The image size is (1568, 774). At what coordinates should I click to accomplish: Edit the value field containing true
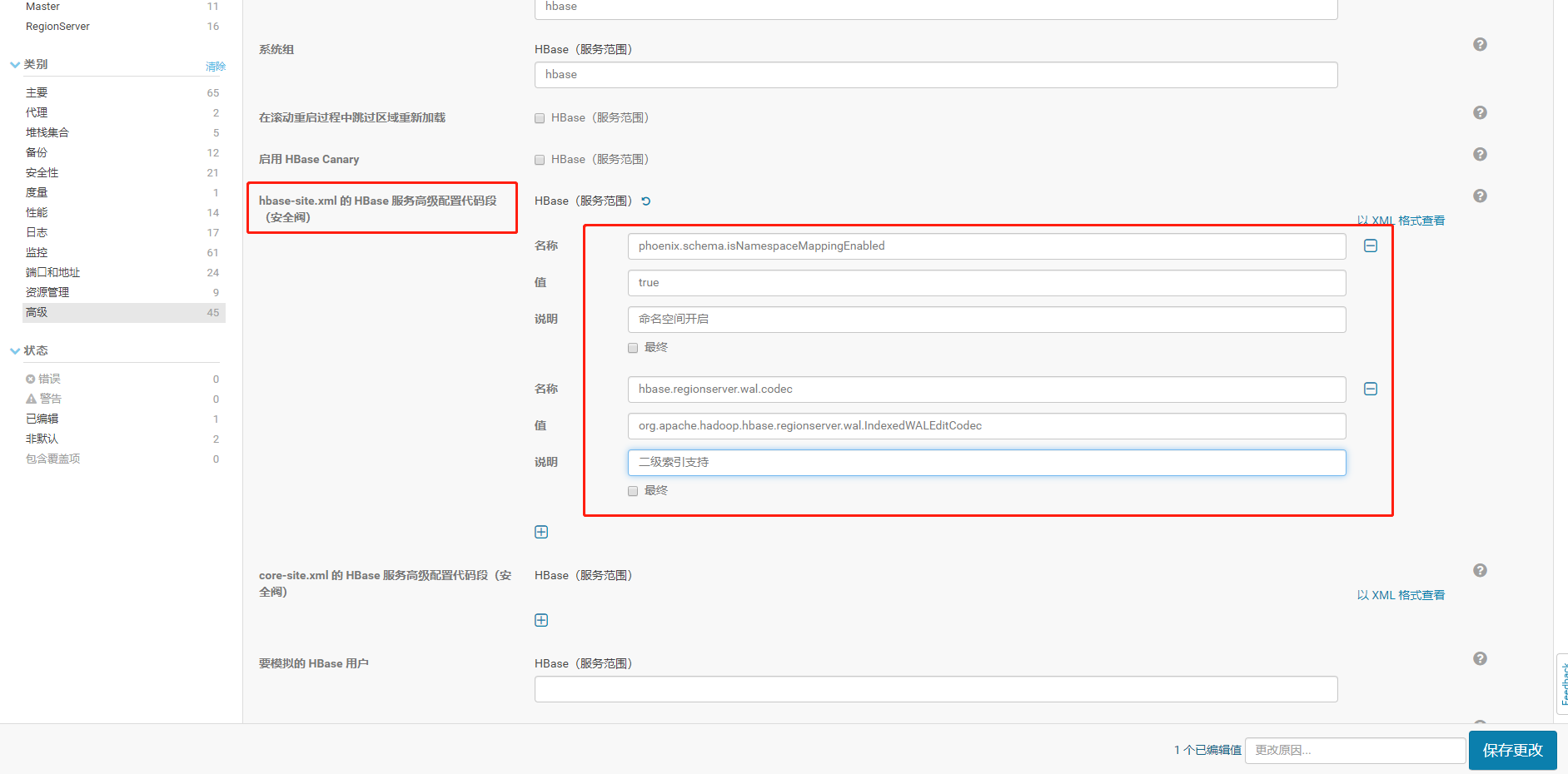tap(987, 282)
